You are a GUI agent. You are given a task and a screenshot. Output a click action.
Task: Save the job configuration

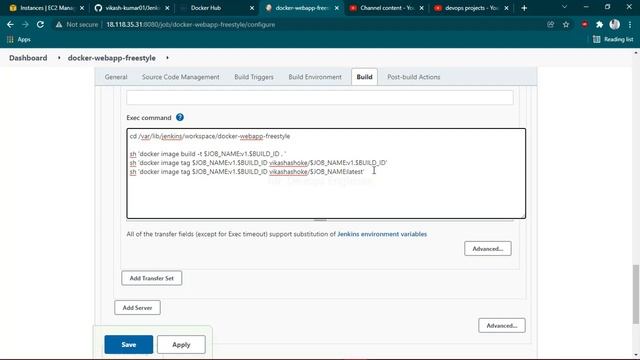pos(129,344)
